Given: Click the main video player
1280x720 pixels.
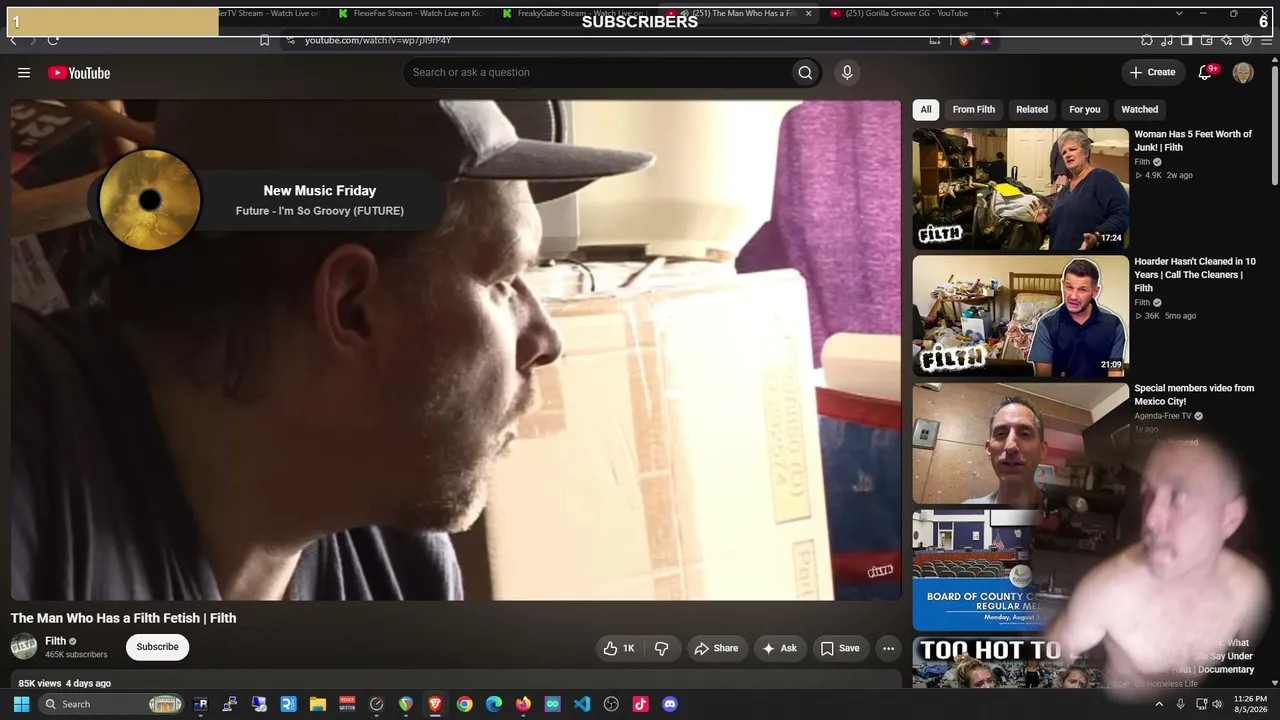Looking at the screenshot, I should (456, 350).
